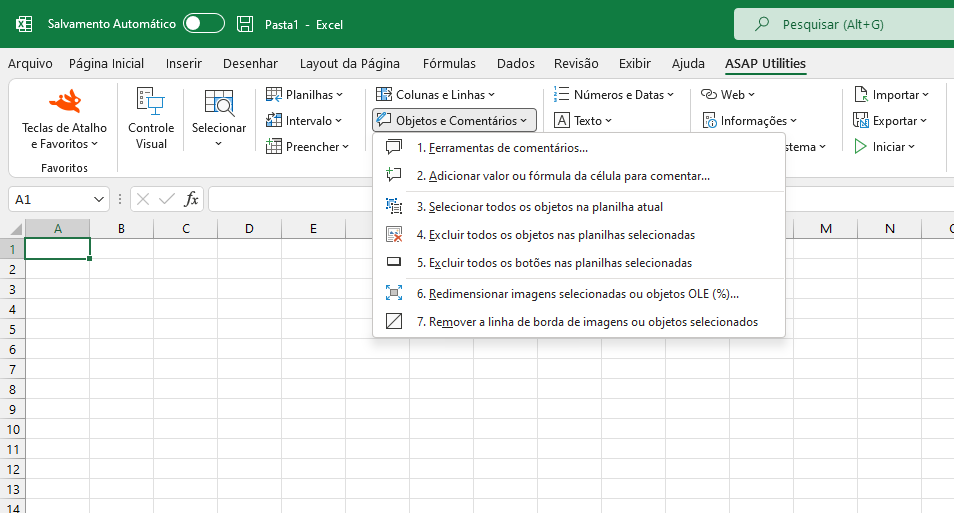This screenshot has width=954, height=513.
Task: Select the ASAP Utilities tab
Action: 765,63
